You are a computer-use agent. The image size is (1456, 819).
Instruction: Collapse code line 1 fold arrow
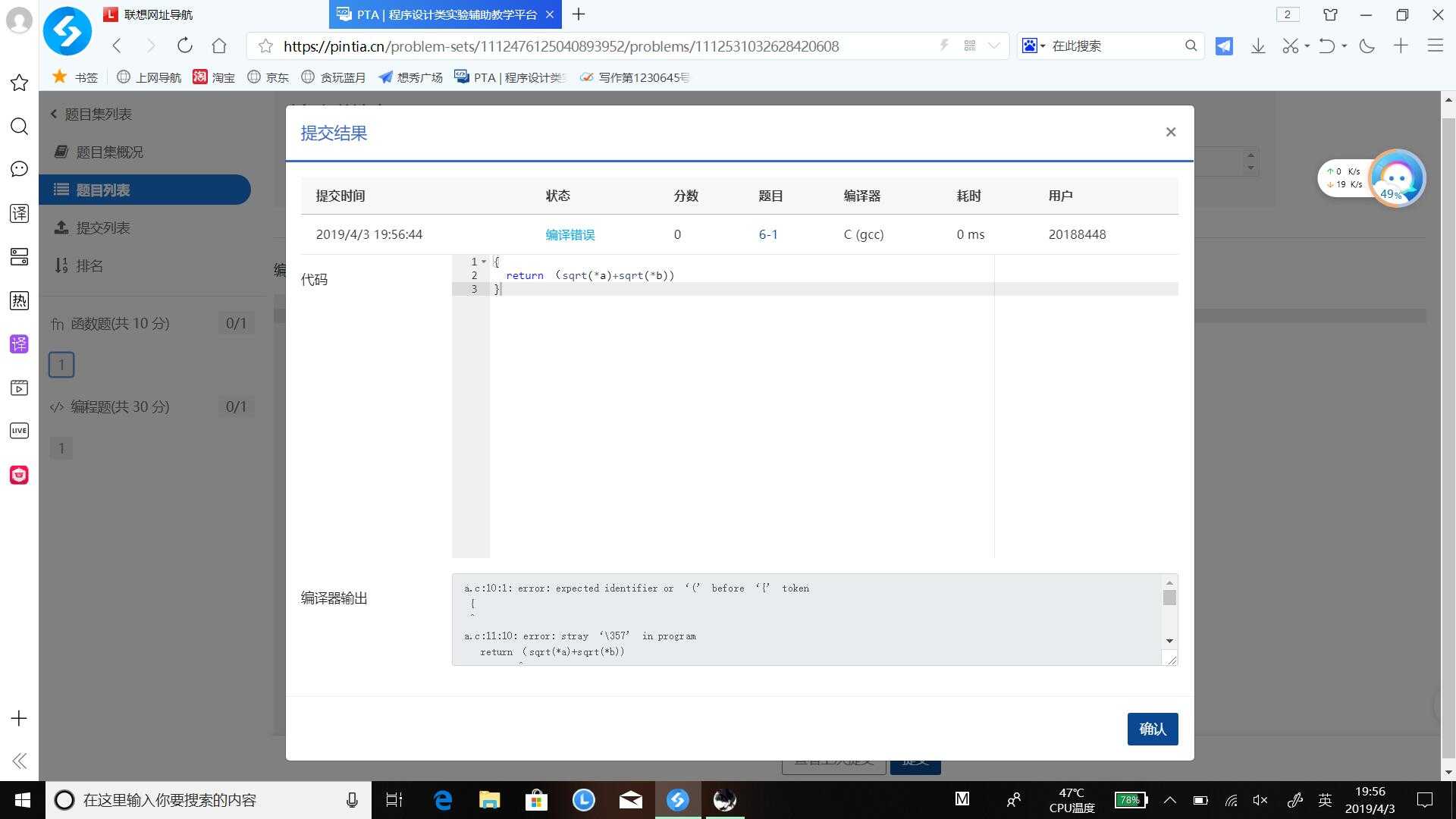tap(484, 262)
